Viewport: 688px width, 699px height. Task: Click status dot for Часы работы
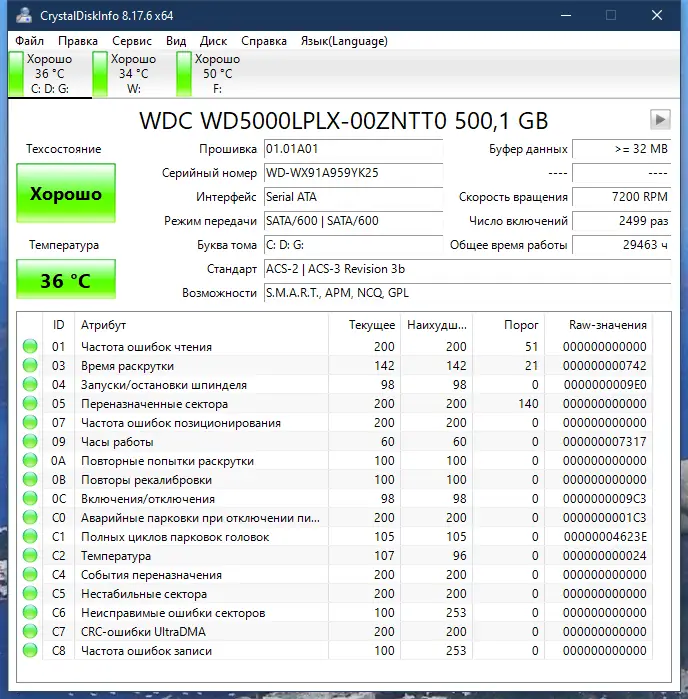30,441
